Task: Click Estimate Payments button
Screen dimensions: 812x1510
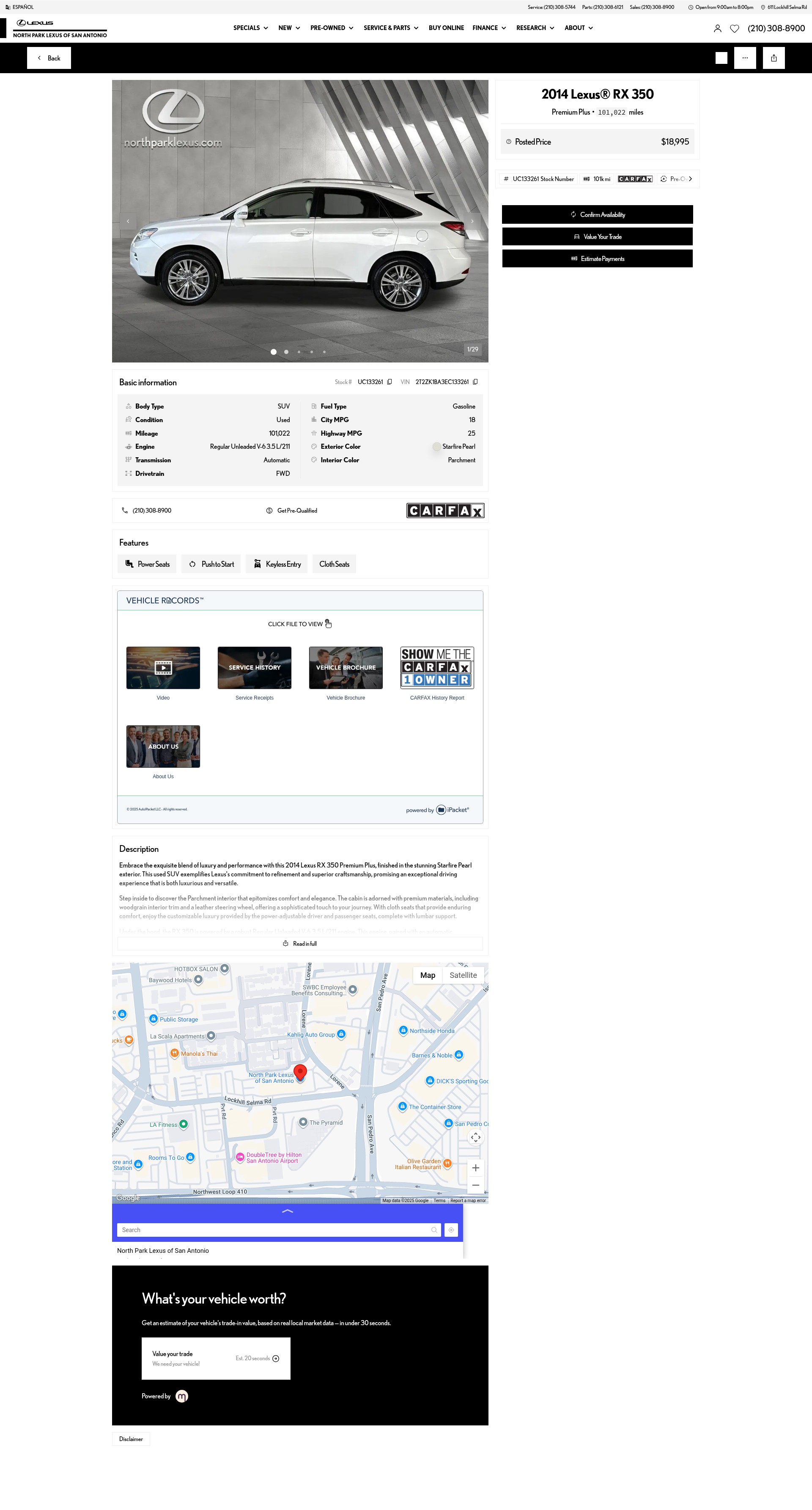Action: [597, 258]
